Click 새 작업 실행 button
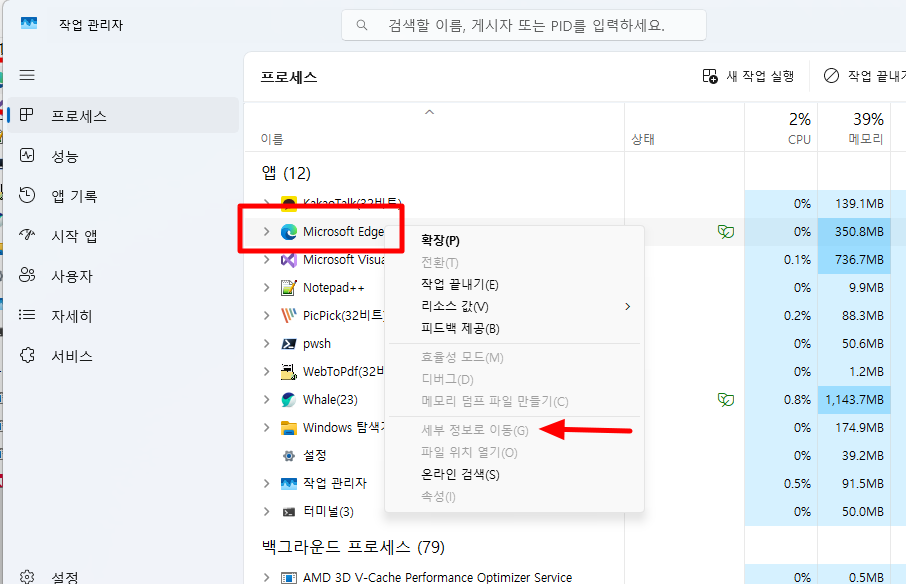 748,76
